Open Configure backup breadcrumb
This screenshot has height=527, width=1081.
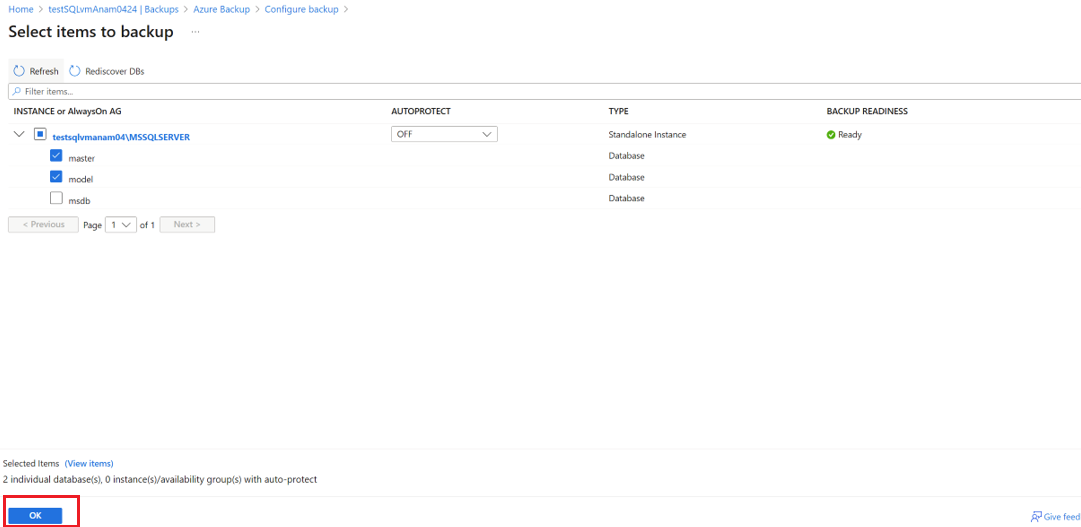301,9
